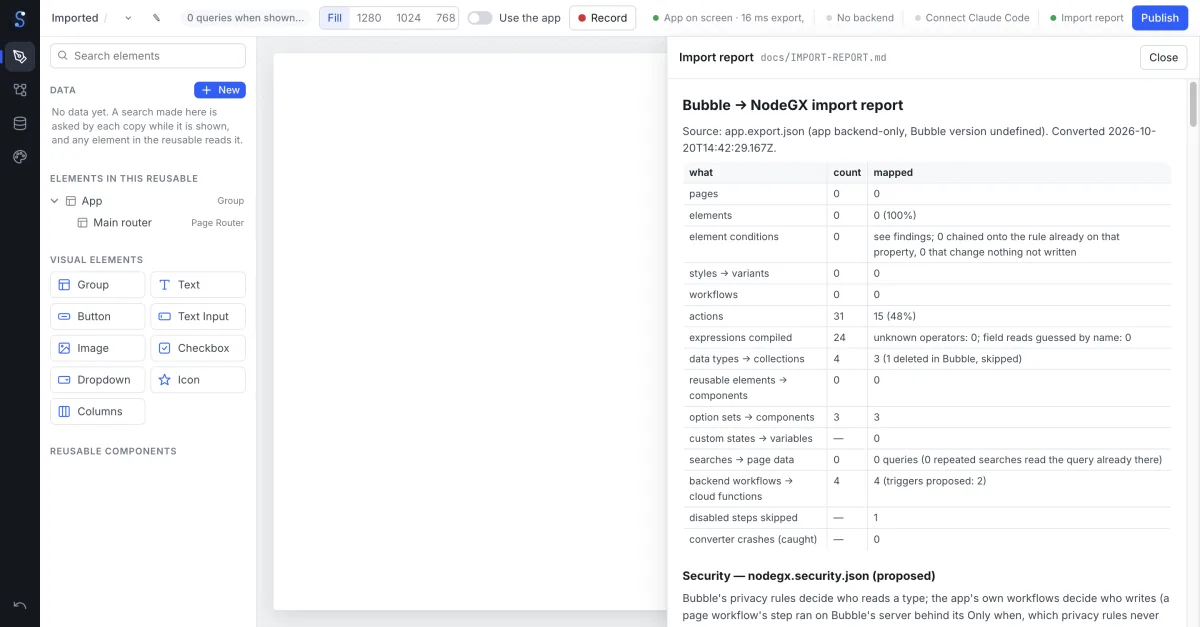This screenshot has width=1200, height=627.
Task: Click the 'option sets → components' row
Action: (x=927, y=417)
